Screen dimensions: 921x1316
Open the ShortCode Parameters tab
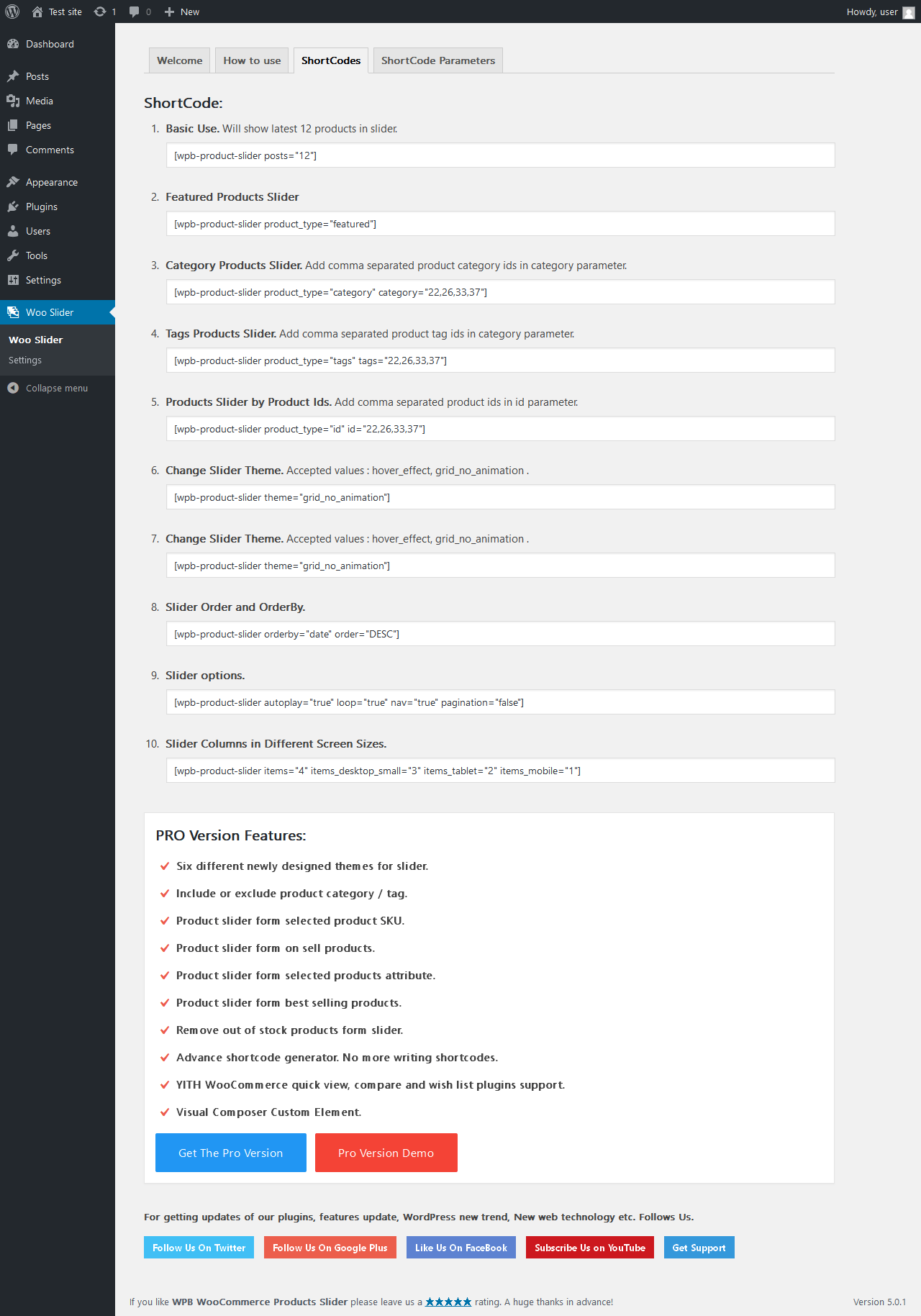[438, 60]
